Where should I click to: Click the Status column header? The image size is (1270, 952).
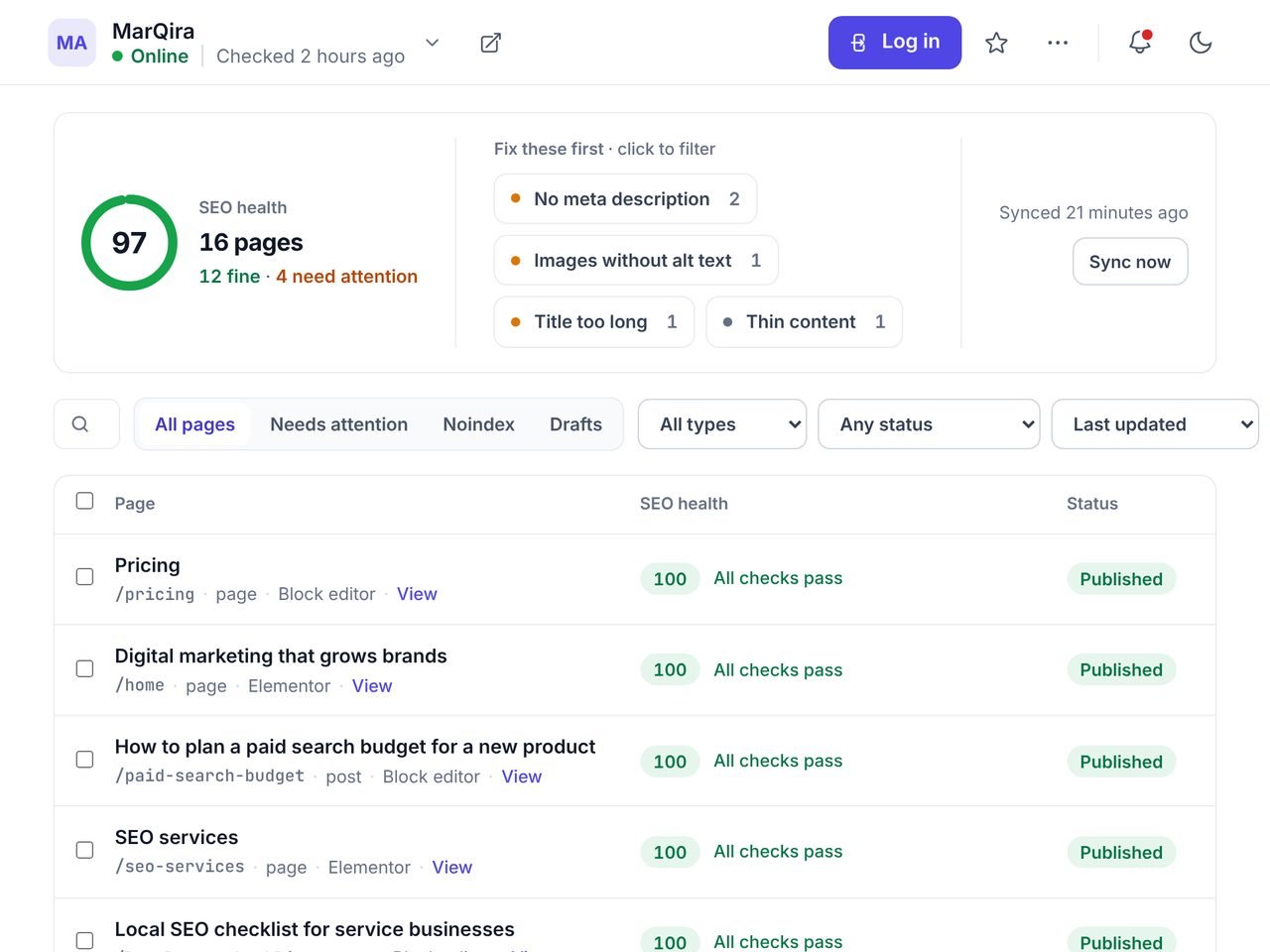tap(1092, 504)
